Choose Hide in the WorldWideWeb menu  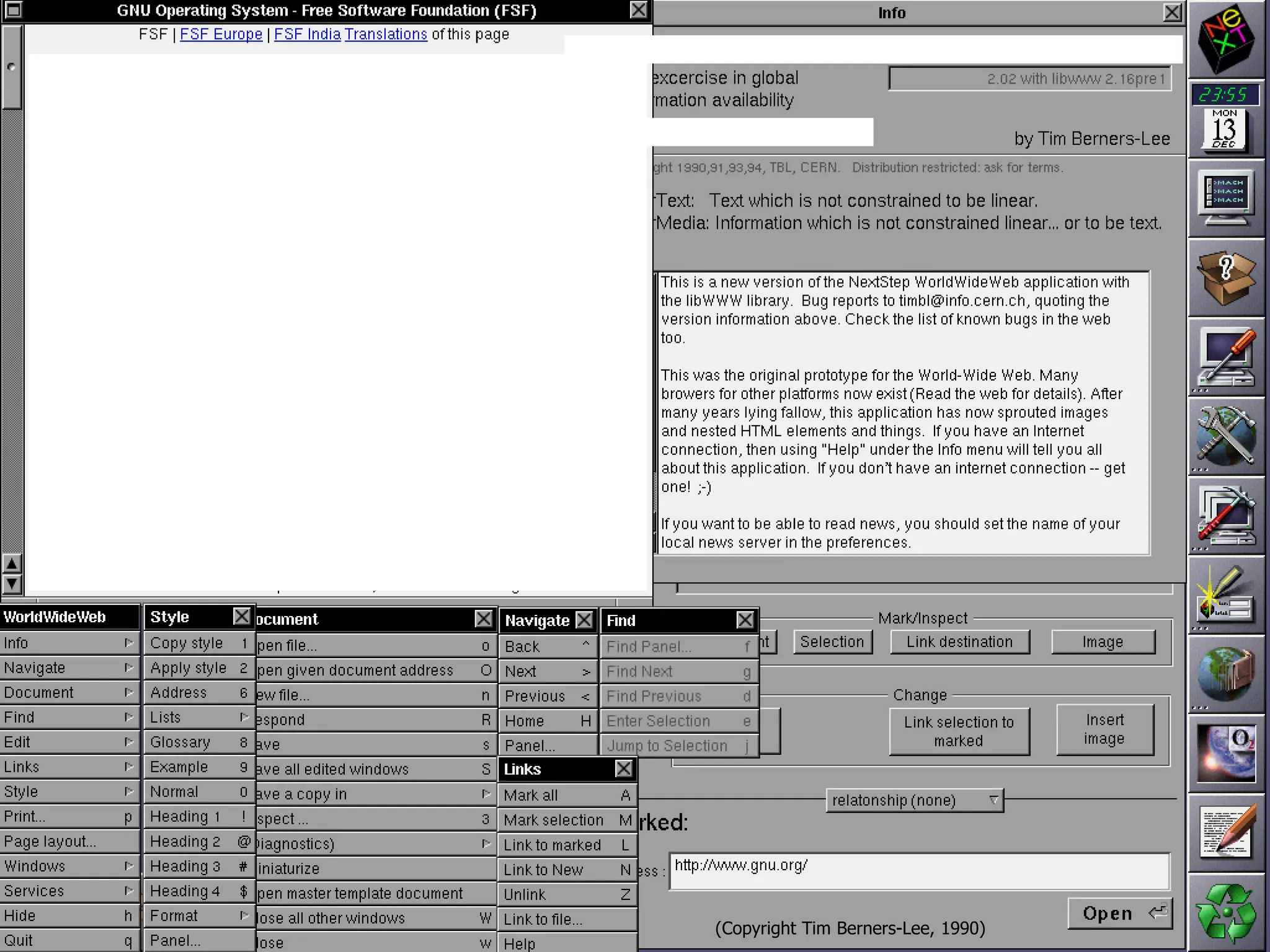pyautogui.click(x=69, y=915)
